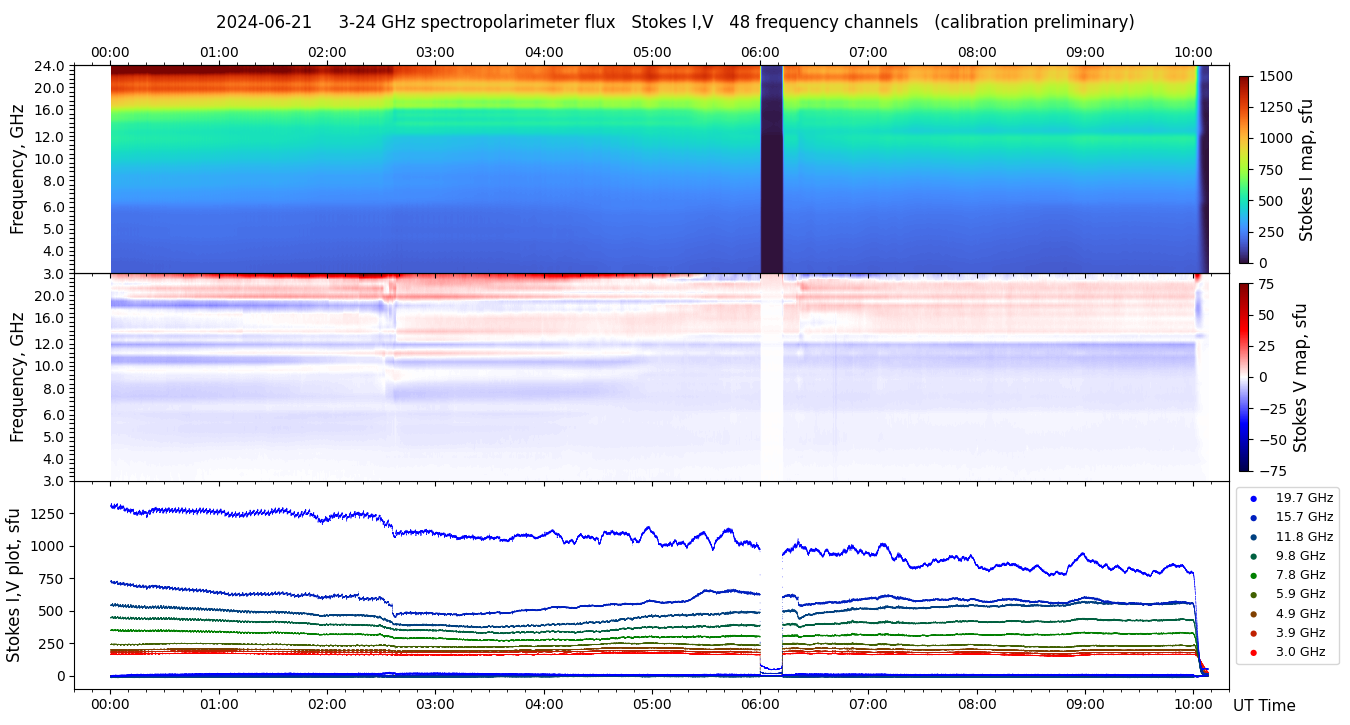Click the Stokes I map, sfu colorbar label
This screenshot has width=1350, height=725.
1306,169
